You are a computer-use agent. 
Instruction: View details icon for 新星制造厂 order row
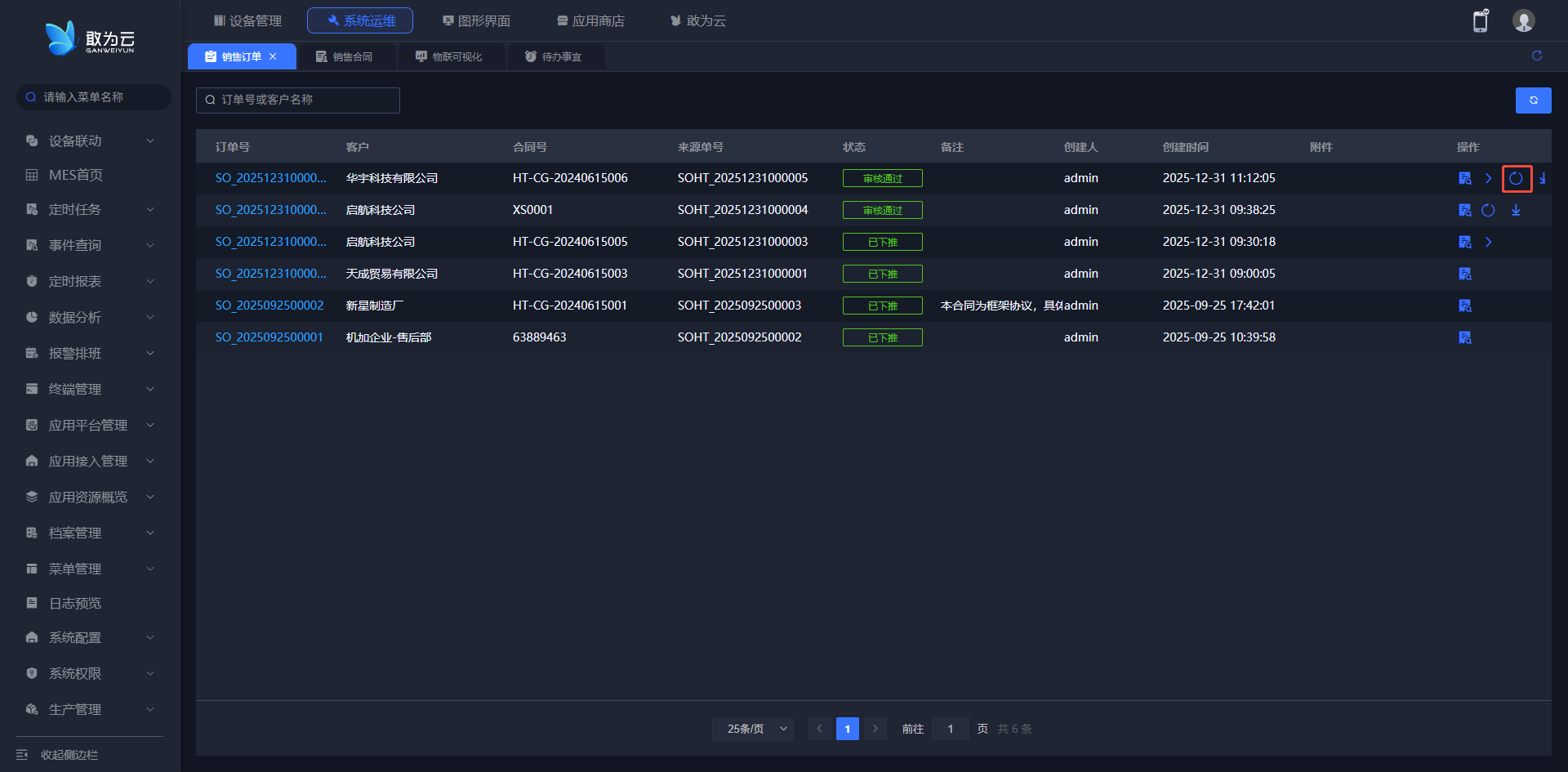point(1465,306)
